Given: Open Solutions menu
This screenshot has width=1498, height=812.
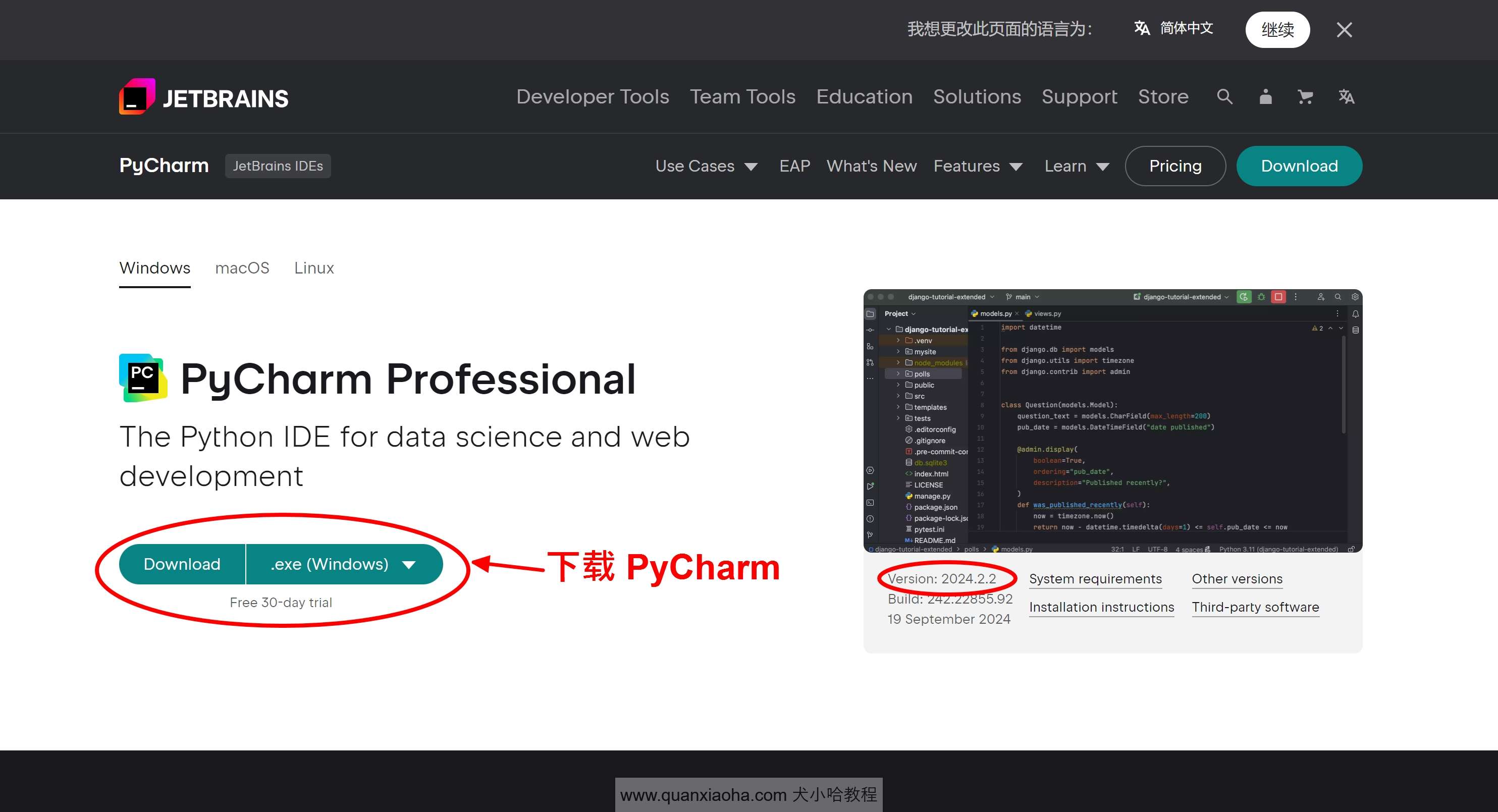Looking at the screenshot, I should [977, 96].
